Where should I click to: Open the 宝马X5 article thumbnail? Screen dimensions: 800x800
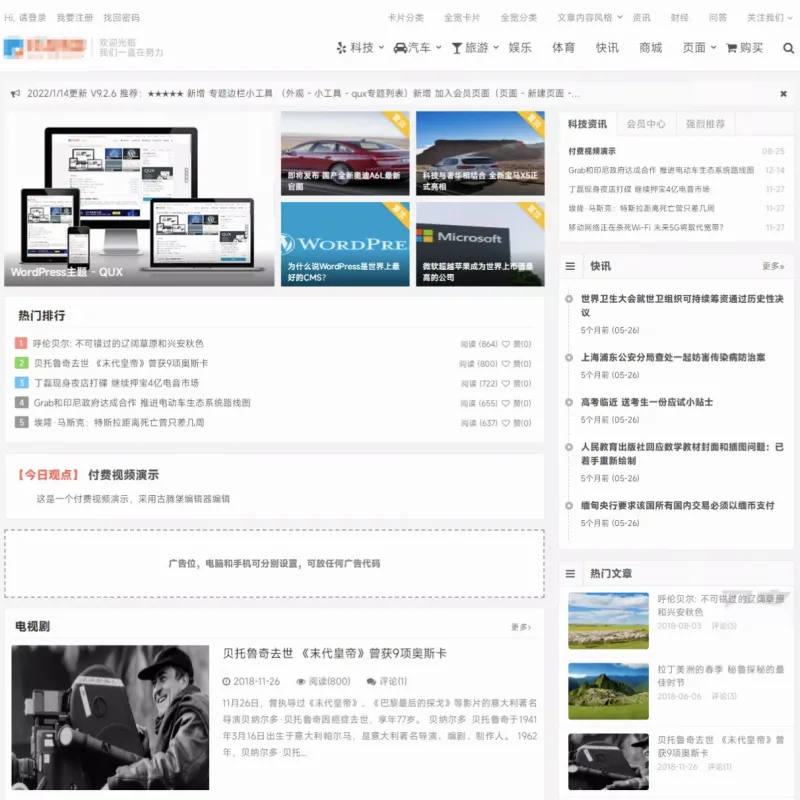tap(480, 153)
